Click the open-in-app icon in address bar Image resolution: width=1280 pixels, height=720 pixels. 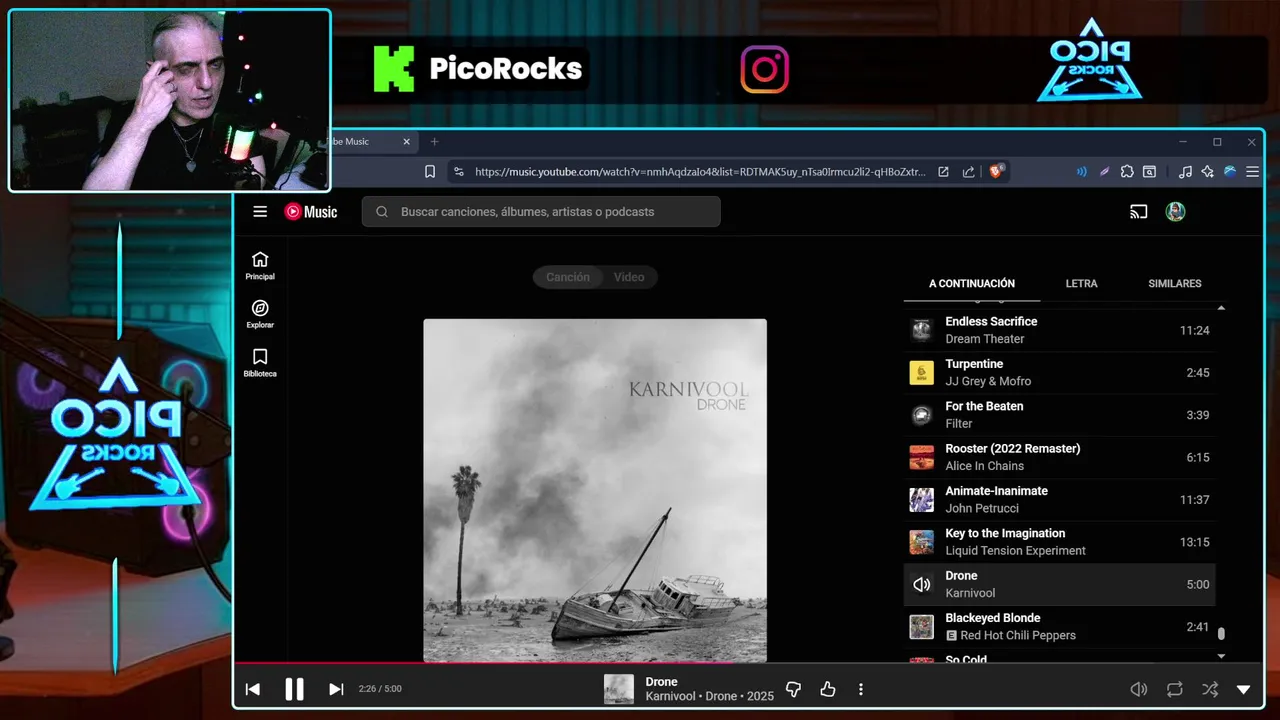(x=943, y=172)
